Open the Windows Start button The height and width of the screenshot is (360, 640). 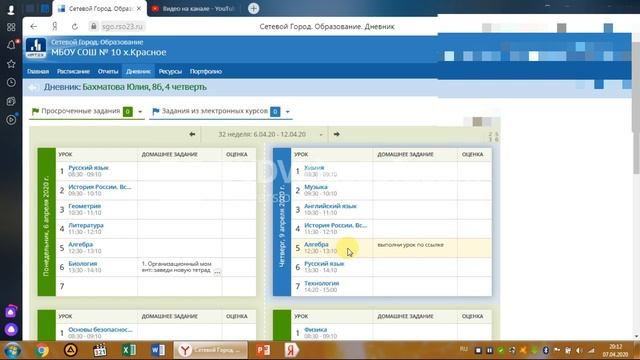[x=12, y=350]
